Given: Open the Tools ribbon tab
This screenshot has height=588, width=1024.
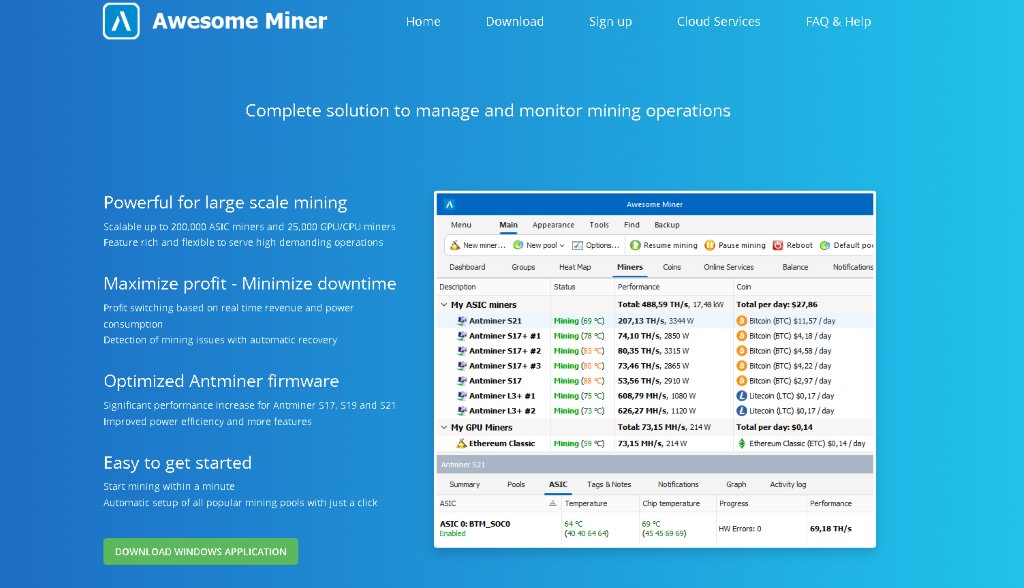Looking at the screenshot, I should tap(599, 225).
